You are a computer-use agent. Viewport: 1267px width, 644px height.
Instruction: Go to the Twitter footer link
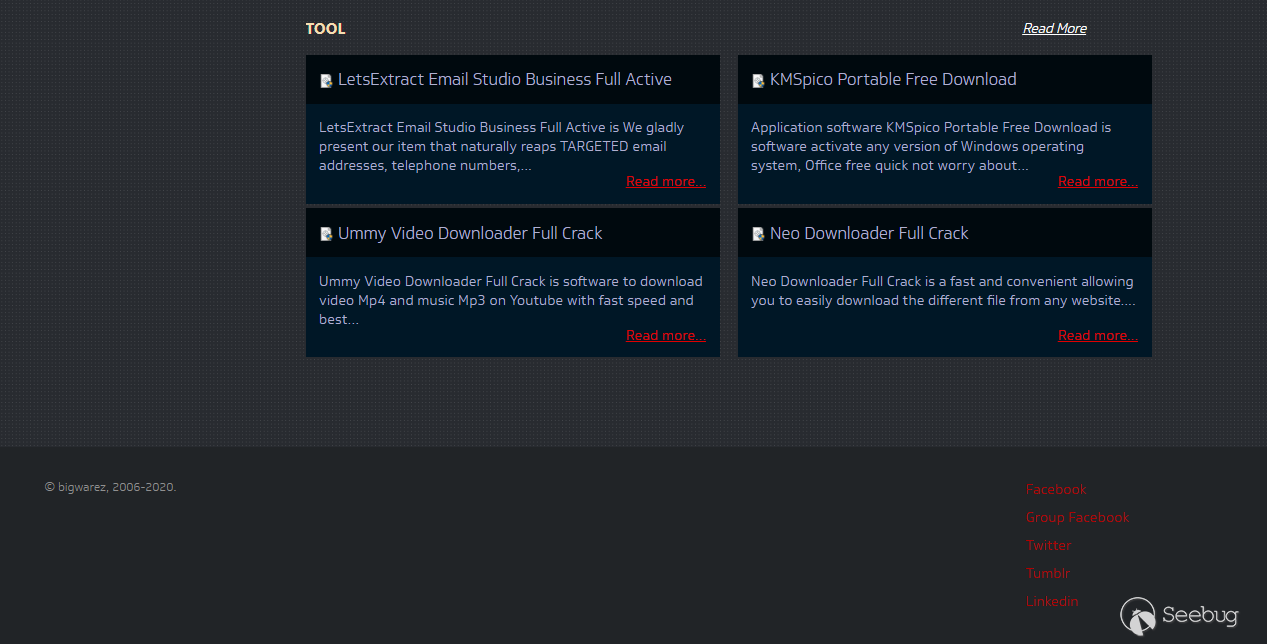pos(1048,546)
